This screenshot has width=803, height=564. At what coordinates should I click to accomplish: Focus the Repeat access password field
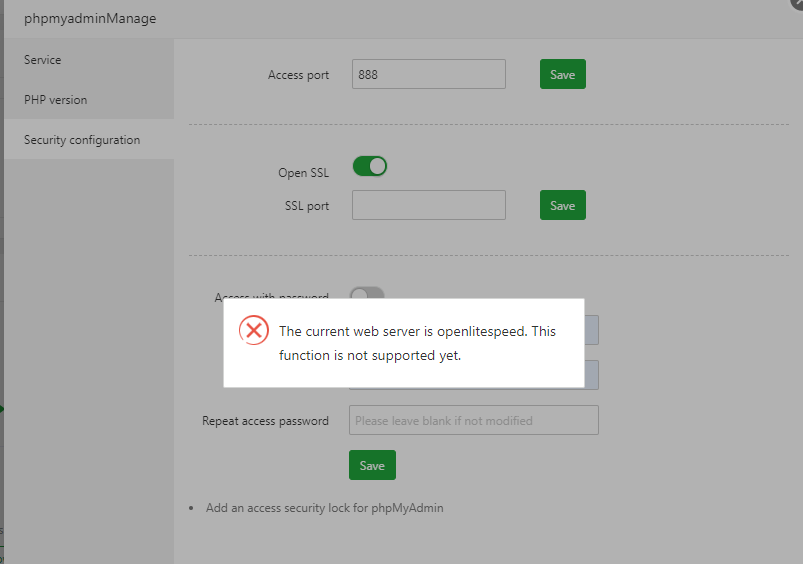pyautogui.click(x=473, y=420)
